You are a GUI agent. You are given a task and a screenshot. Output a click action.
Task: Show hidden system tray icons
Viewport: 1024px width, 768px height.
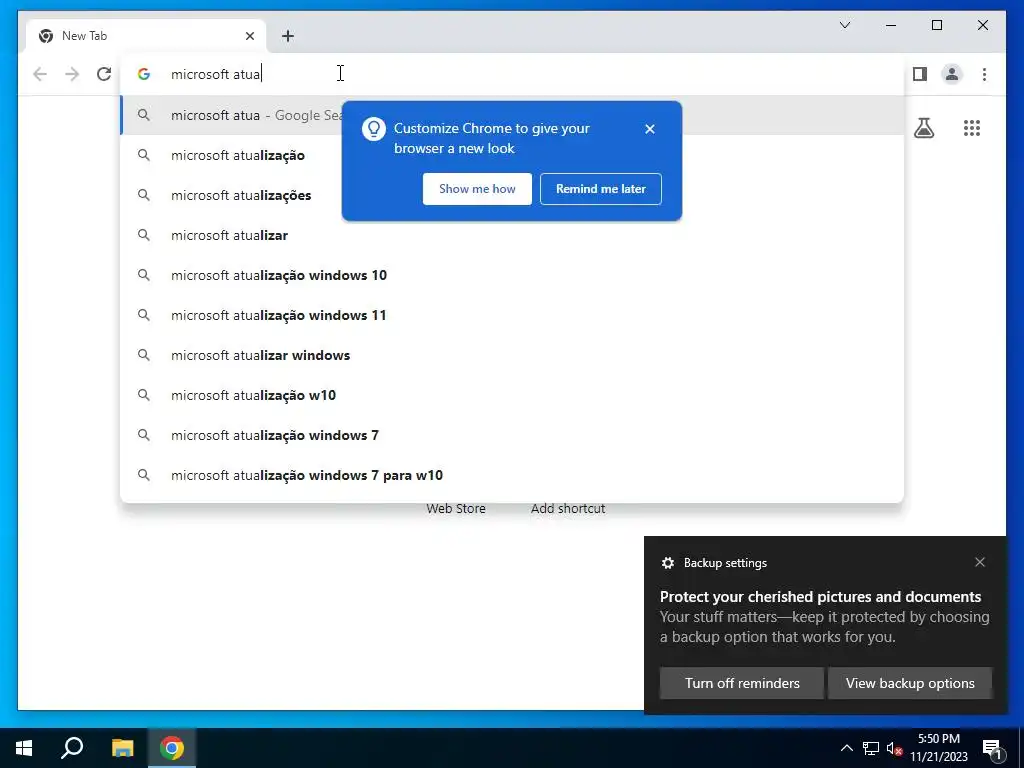pyautogui.click(x=846, y=748)
